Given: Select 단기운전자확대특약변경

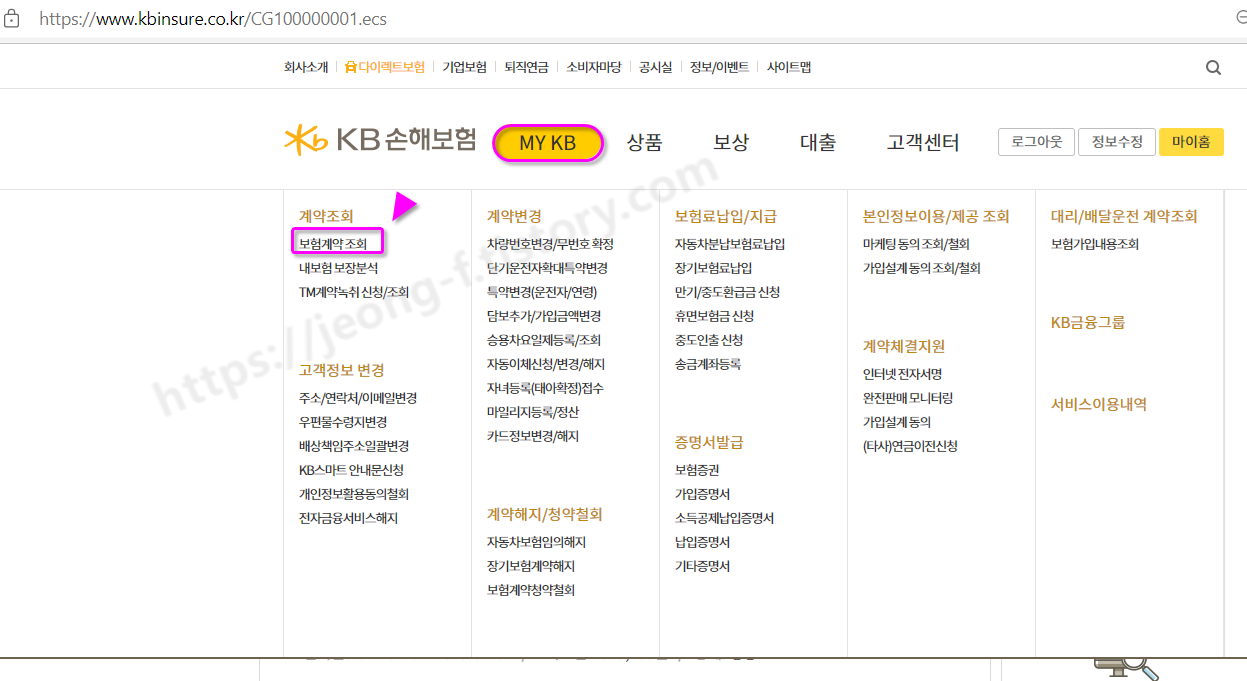Looking at the screenshot, I should [x=547, y=268].
